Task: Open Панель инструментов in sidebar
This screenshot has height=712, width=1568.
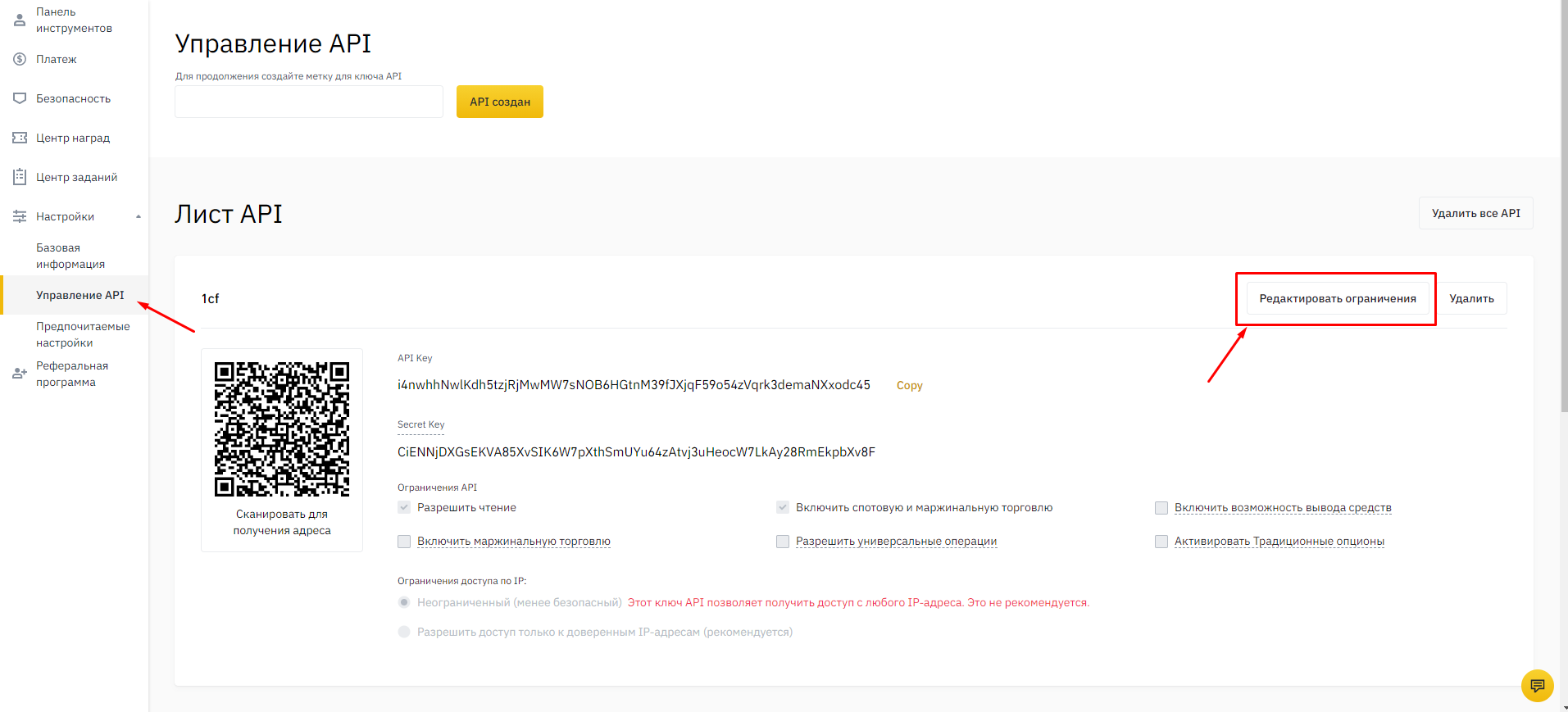Action: pyautogui.click(x=74, y=20)
